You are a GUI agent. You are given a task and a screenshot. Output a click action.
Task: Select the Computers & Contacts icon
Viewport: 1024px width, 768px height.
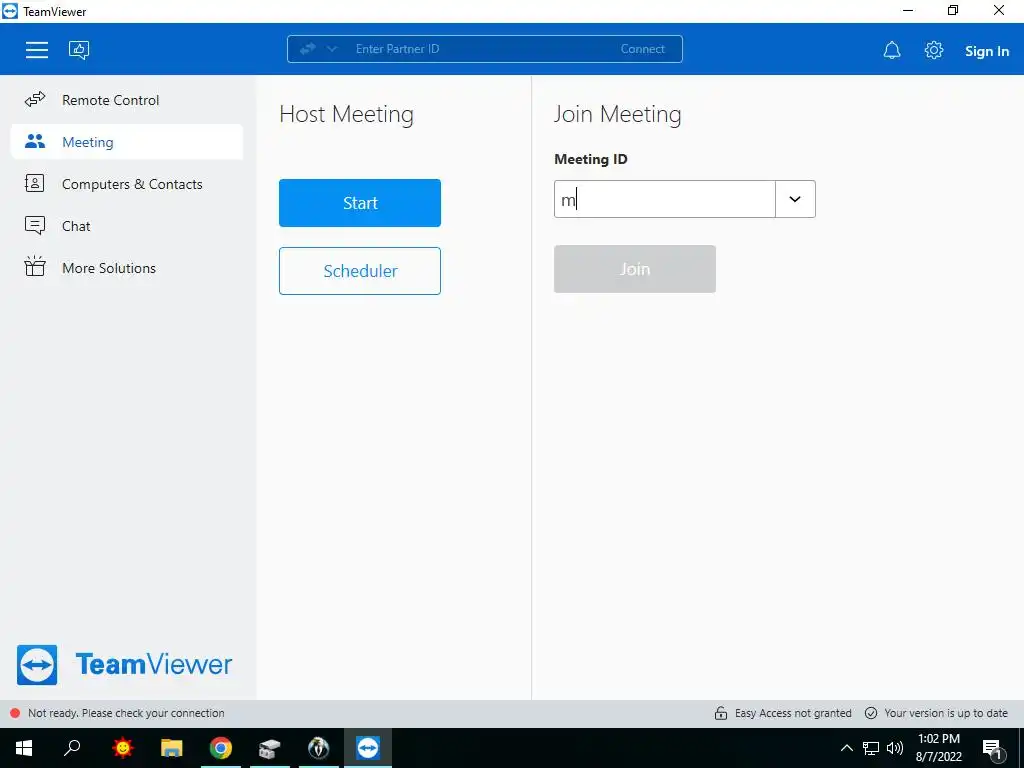(35, 184)
